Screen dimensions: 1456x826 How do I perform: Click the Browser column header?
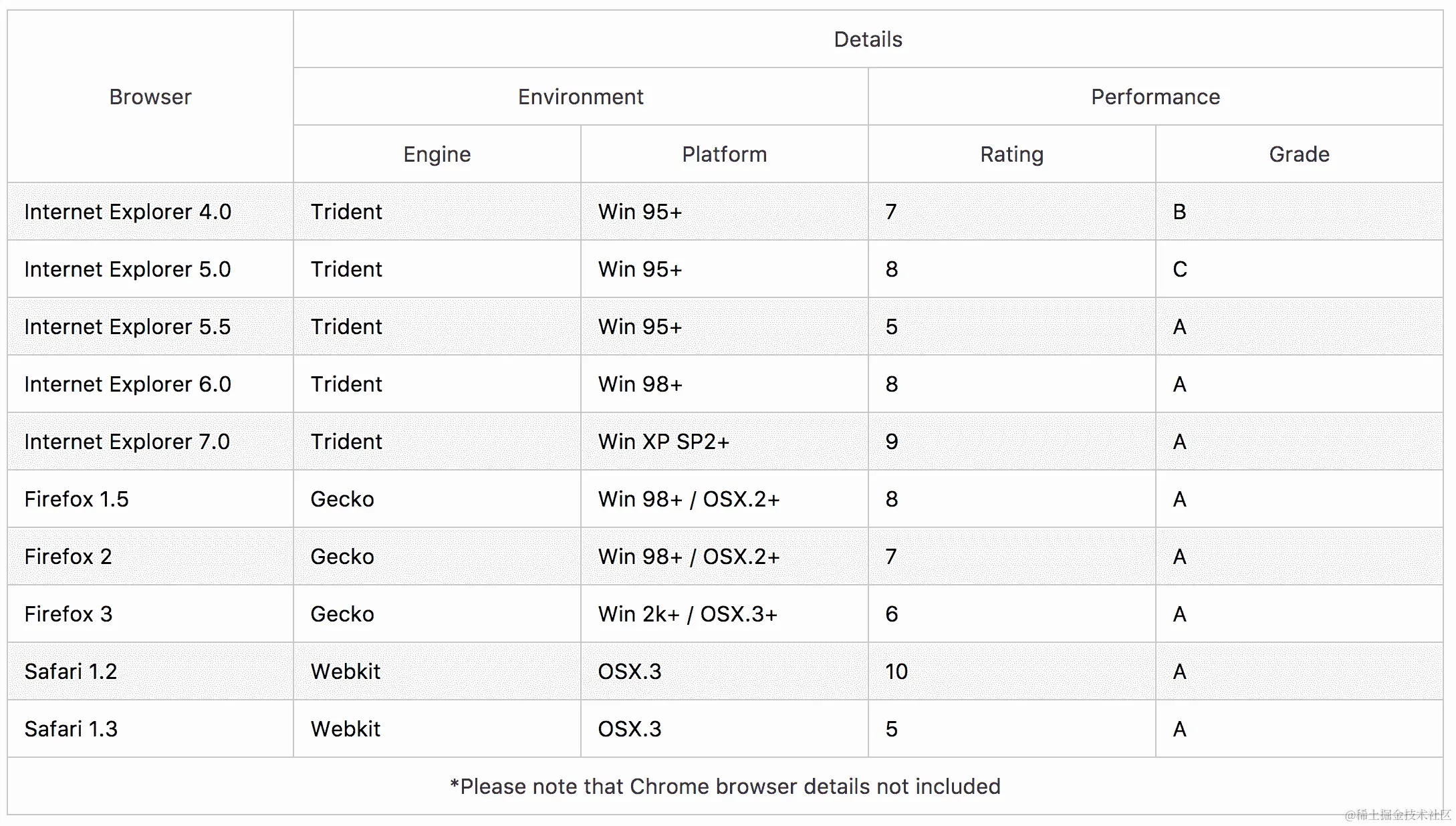click(150, 97)
